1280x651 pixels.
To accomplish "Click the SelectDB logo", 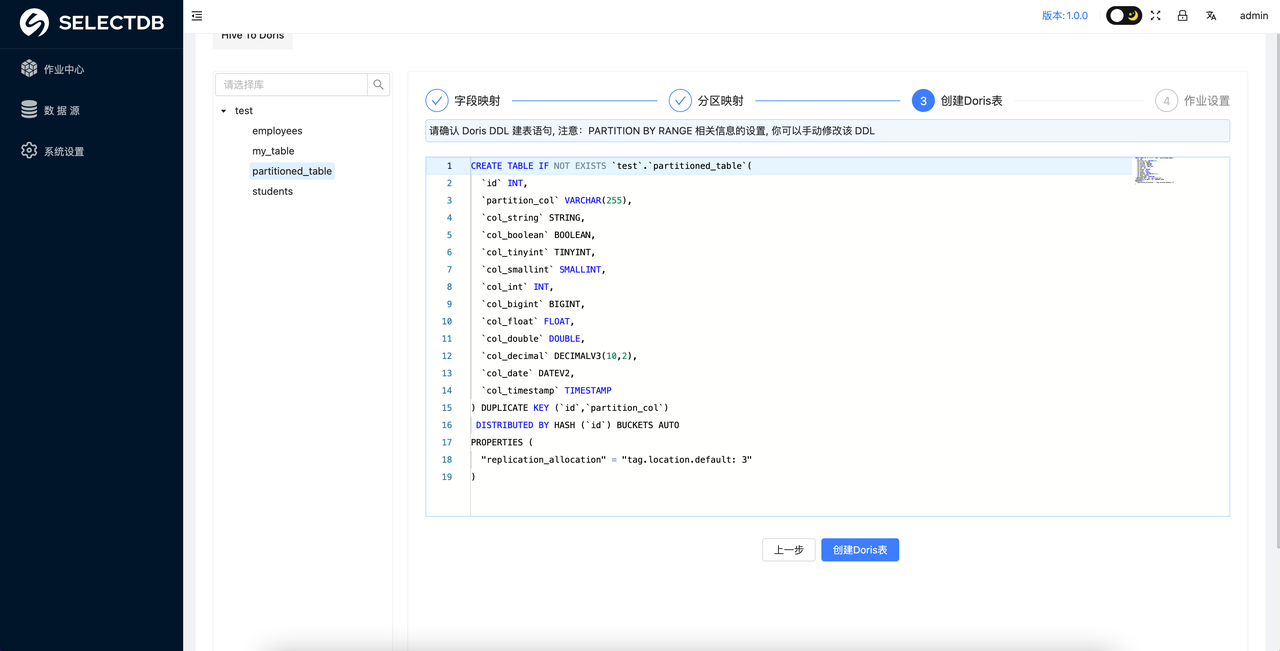I will click(91, 22).
